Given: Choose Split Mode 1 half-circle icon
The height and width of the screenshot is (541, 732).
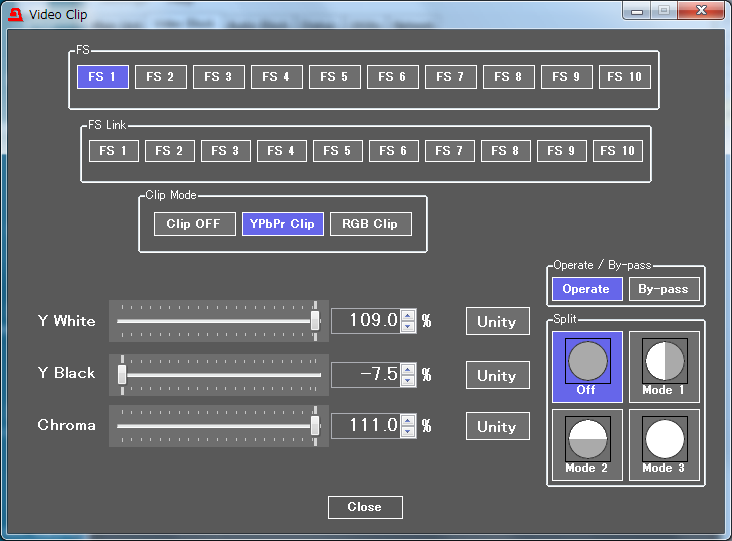Looking at the screenshot, I should point(663,362).
